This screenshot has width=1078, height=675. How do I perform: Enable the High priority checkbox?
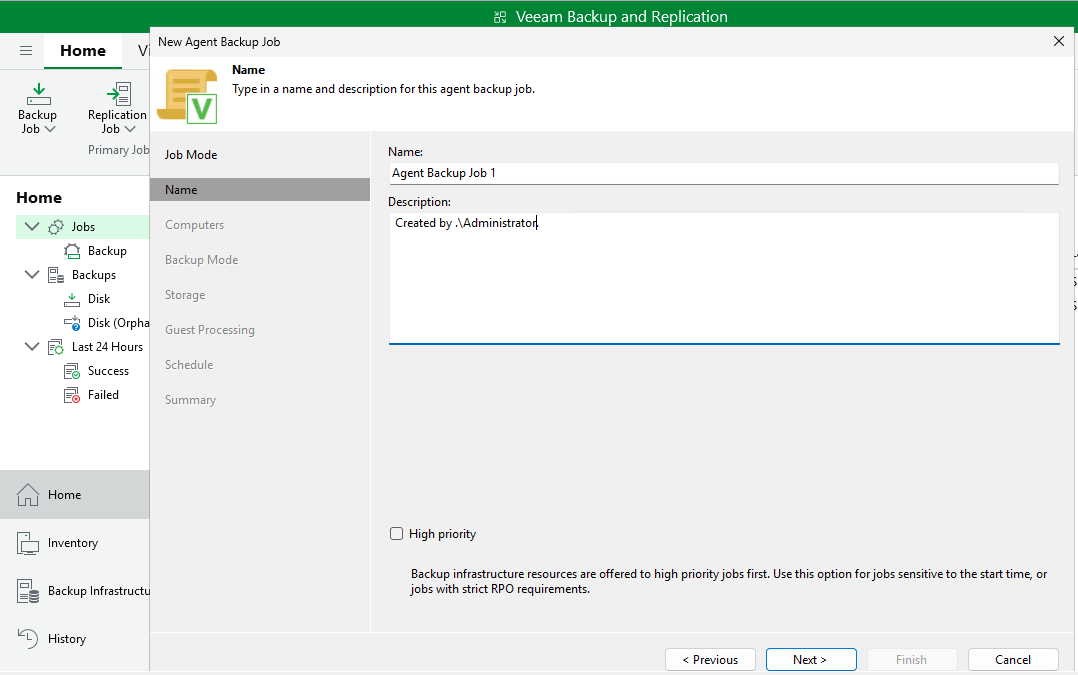[397, 534]
